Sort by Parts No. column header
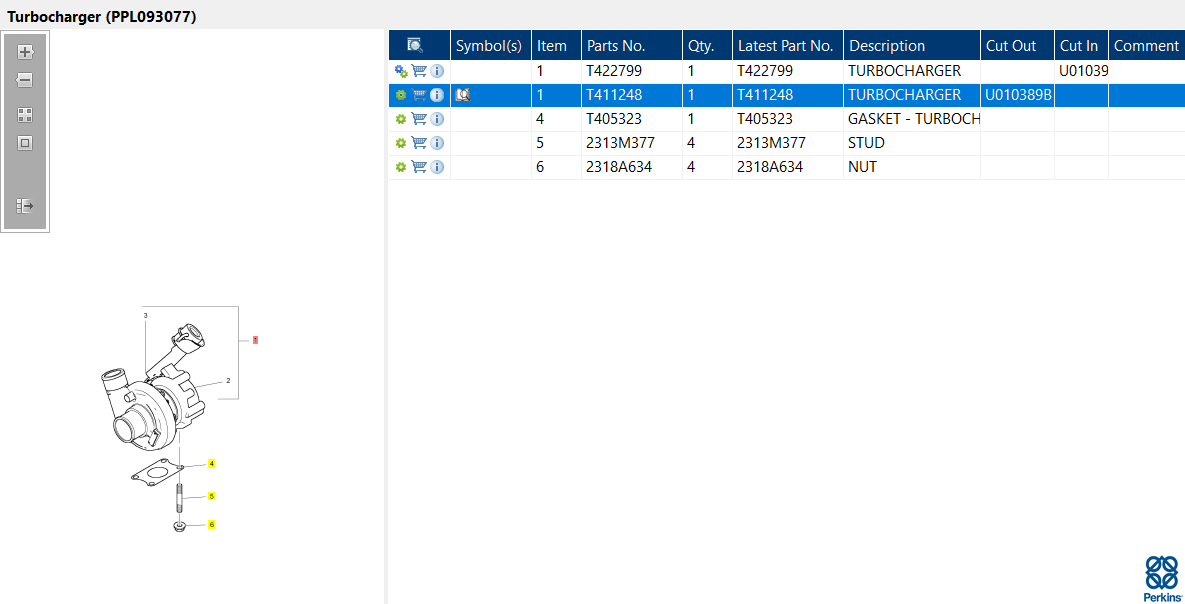The width and height of the screenshot is (1185, 604). (x=632, y=45)
